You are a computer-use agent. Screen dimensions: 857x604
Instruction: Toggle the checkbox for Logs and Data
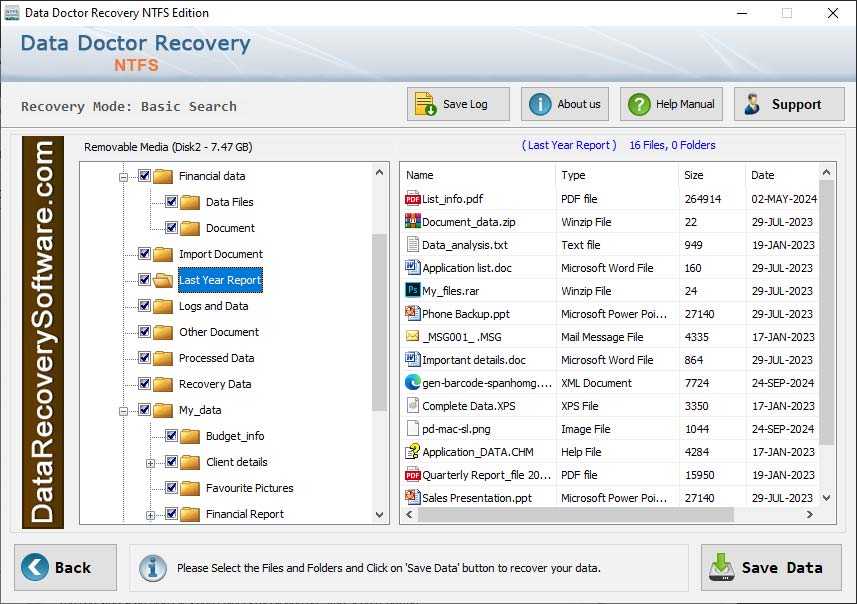[x=142, y=306]
